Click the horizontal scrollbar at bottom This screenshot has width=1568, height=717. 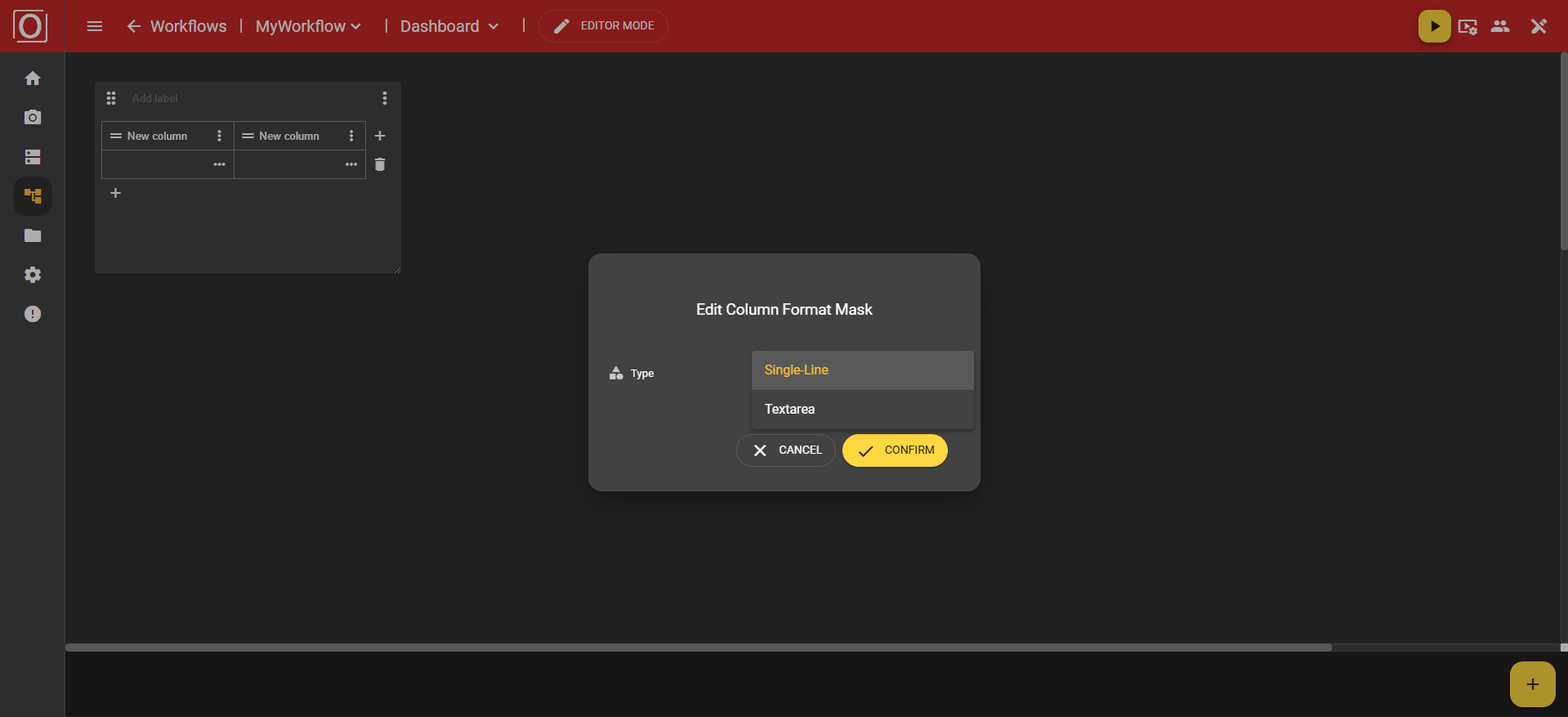click(698, 648)
